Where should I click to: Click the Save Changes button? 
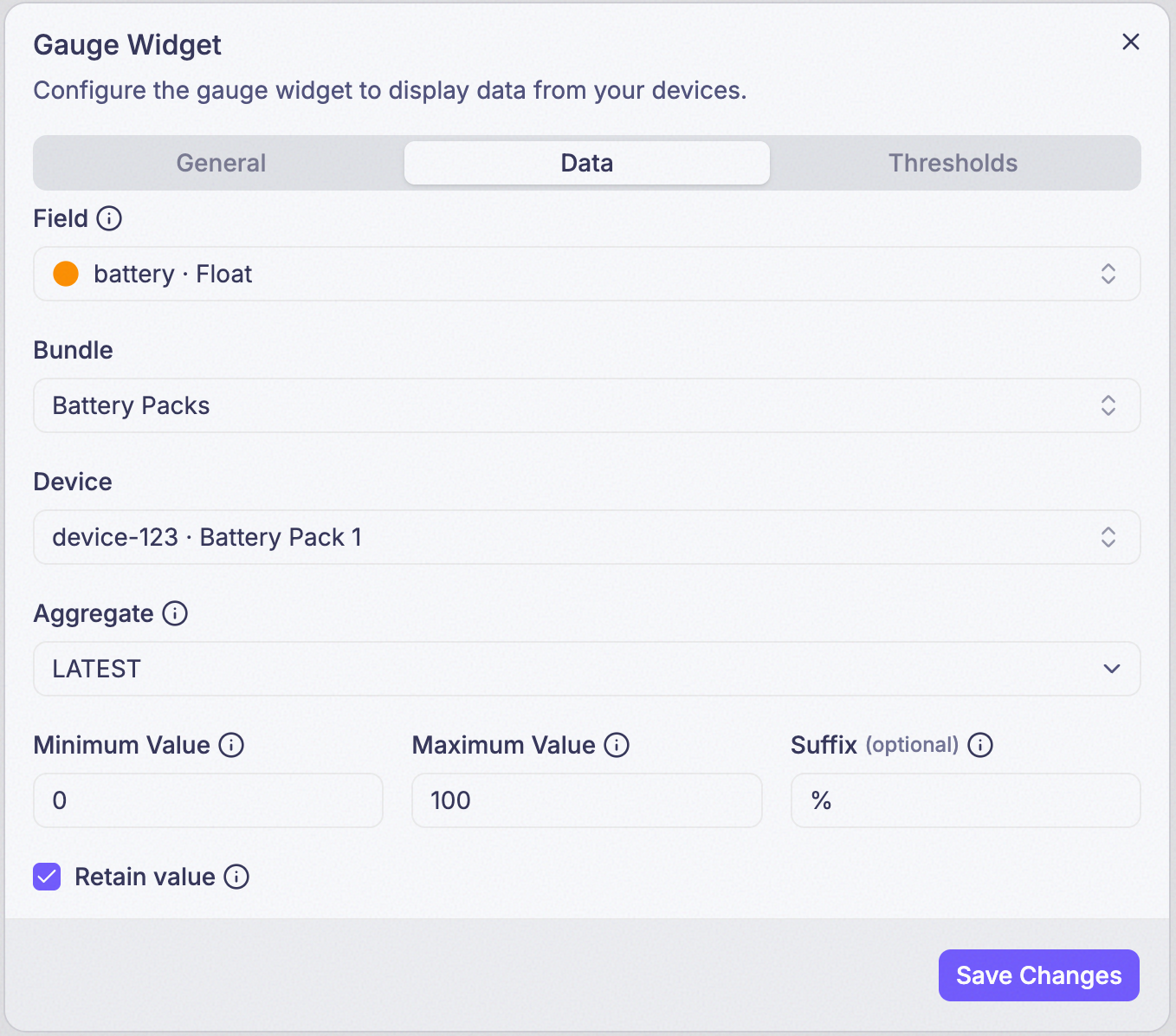(x=1039, y=975)
